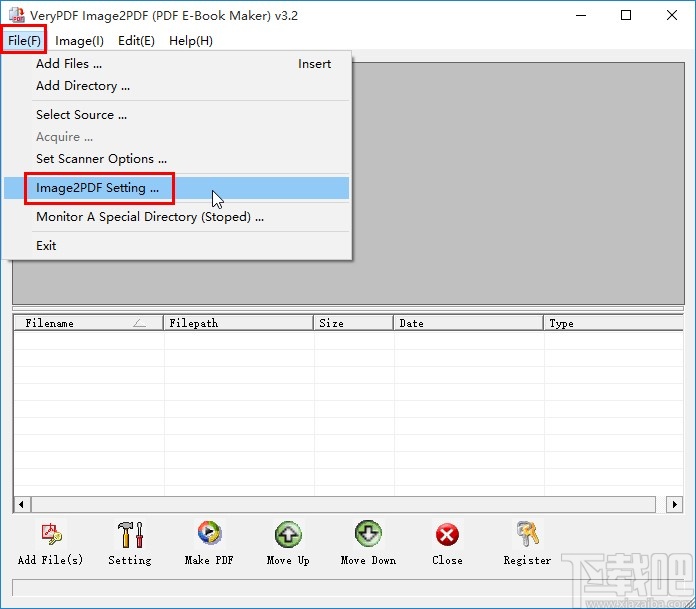Click the file list horizontal scrollbar track

tap(343, 504)
